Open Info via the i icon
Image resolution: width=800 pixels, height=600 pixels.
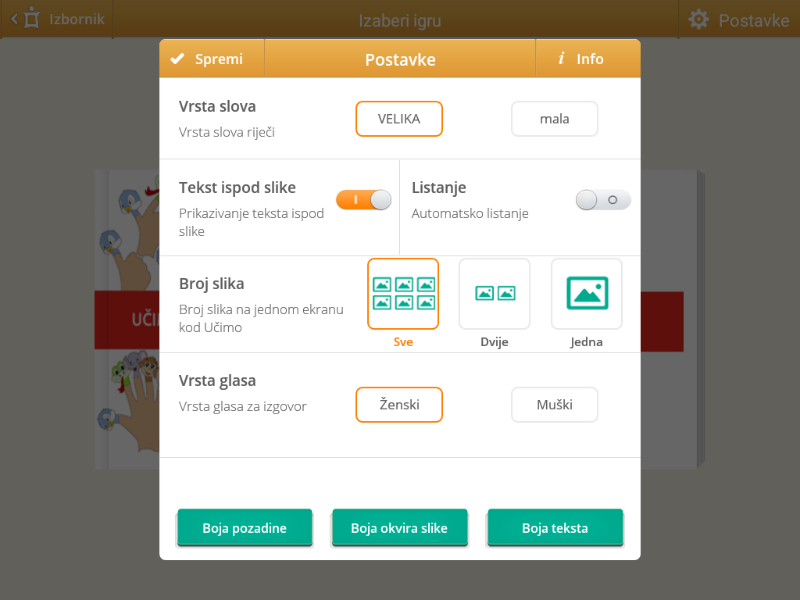[561, 59]
